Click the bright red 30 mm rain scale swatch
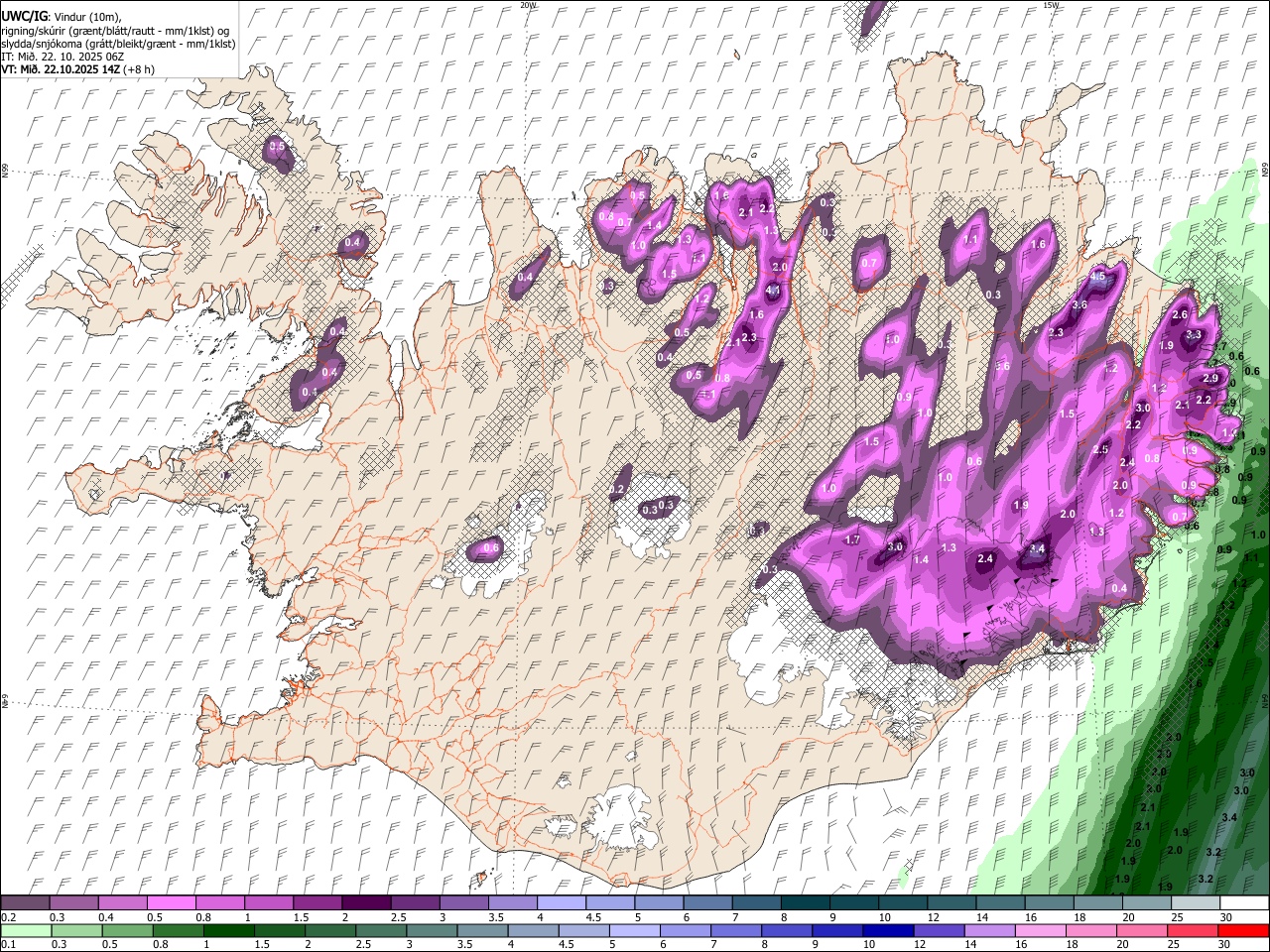Screen dimensions: 1270x952 point(1243,931)
